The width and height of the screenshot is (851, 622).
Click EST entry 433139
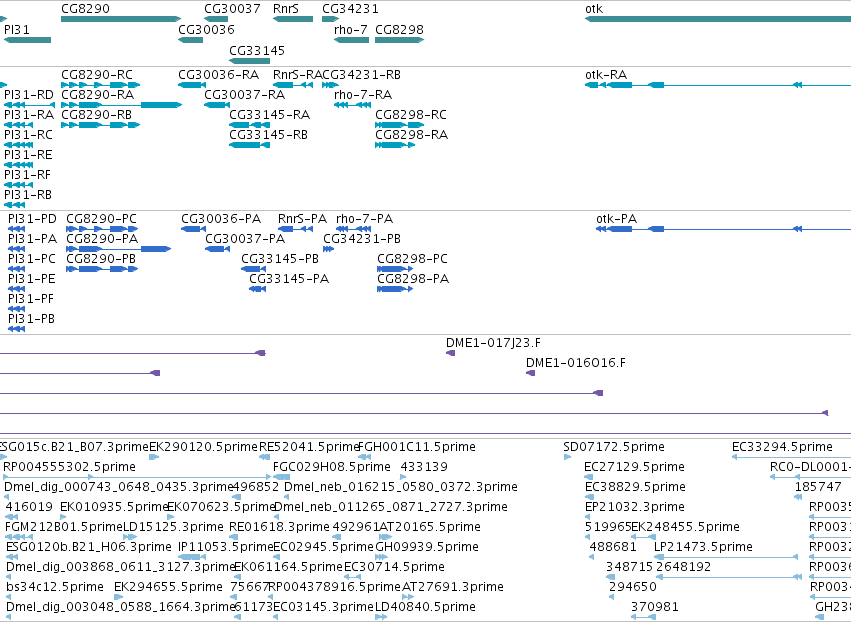423,467
